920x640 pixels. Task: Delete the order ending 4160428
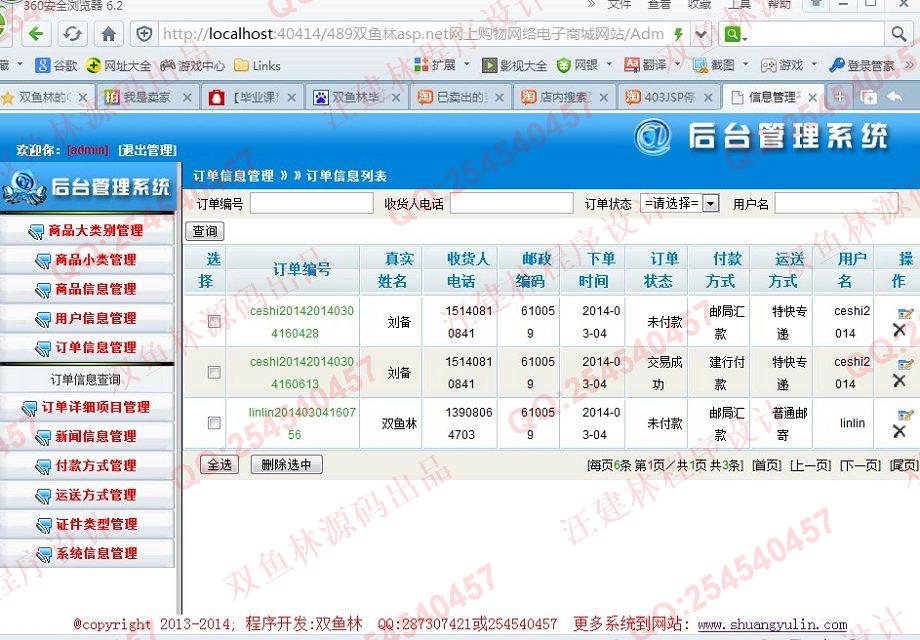click(899, 330)
